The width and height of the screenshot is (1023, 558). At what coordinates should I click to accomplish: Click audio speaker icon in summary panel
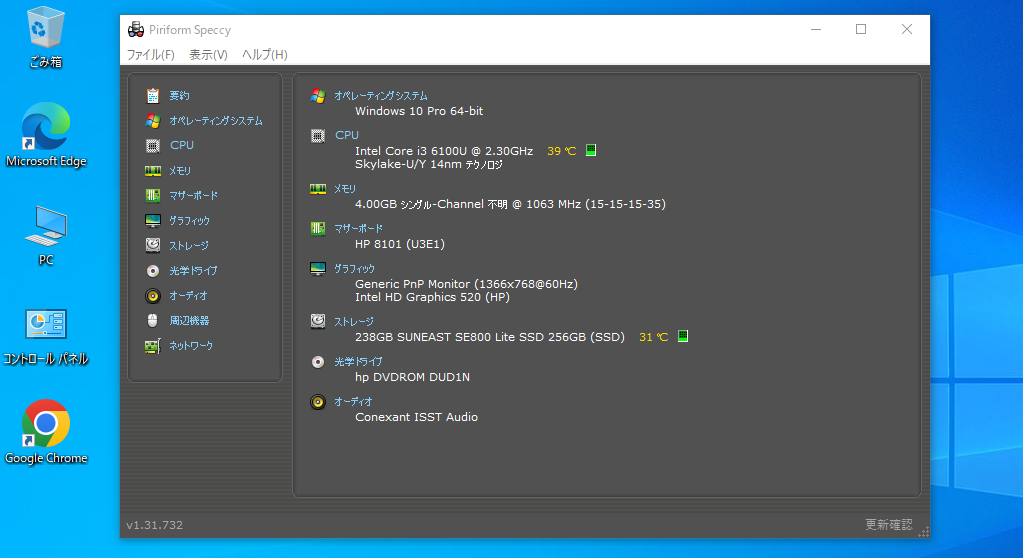[318, 402]
